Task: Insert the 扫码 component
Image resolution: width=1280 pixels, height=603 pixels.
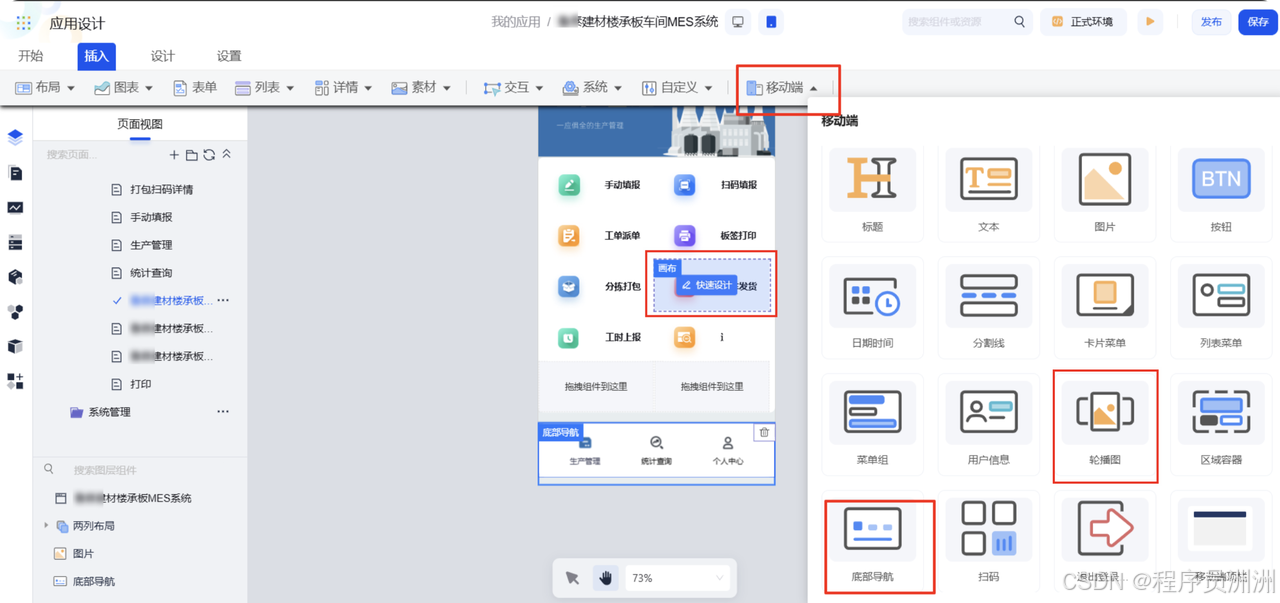Action: click(x=988, y=542)
